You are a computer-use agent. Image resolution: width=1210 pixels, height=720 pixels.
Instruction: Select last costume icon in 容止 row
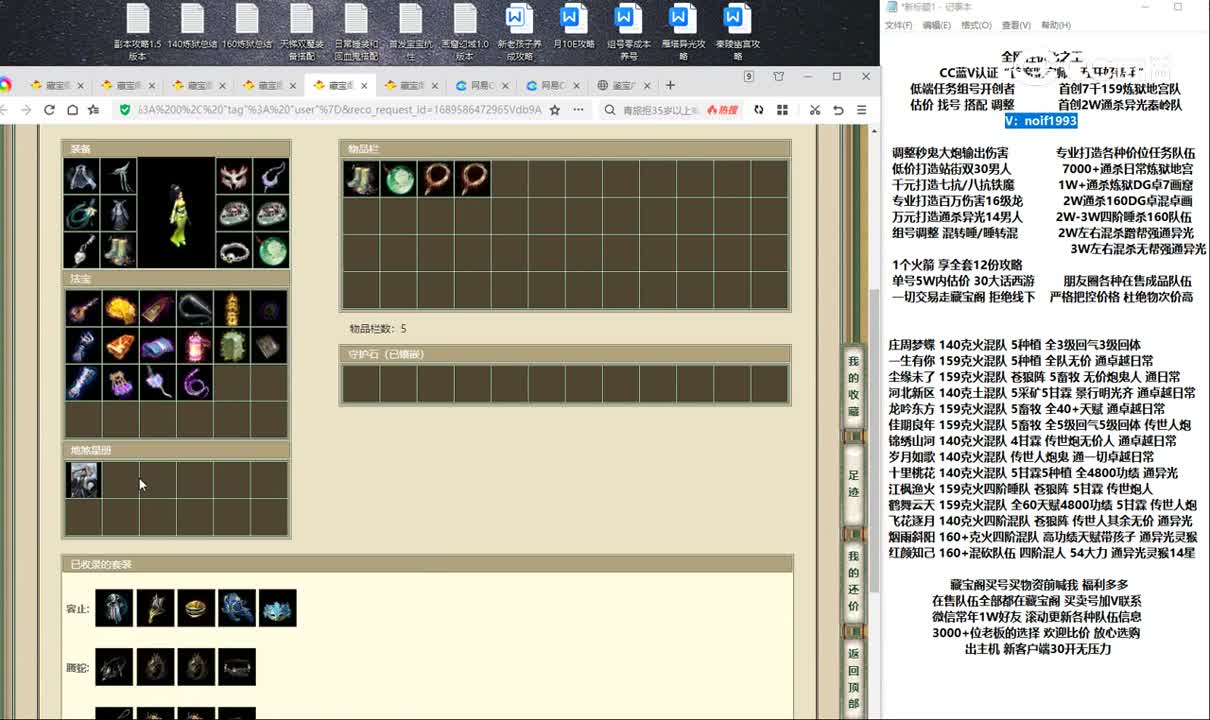(x=278, y=608)
